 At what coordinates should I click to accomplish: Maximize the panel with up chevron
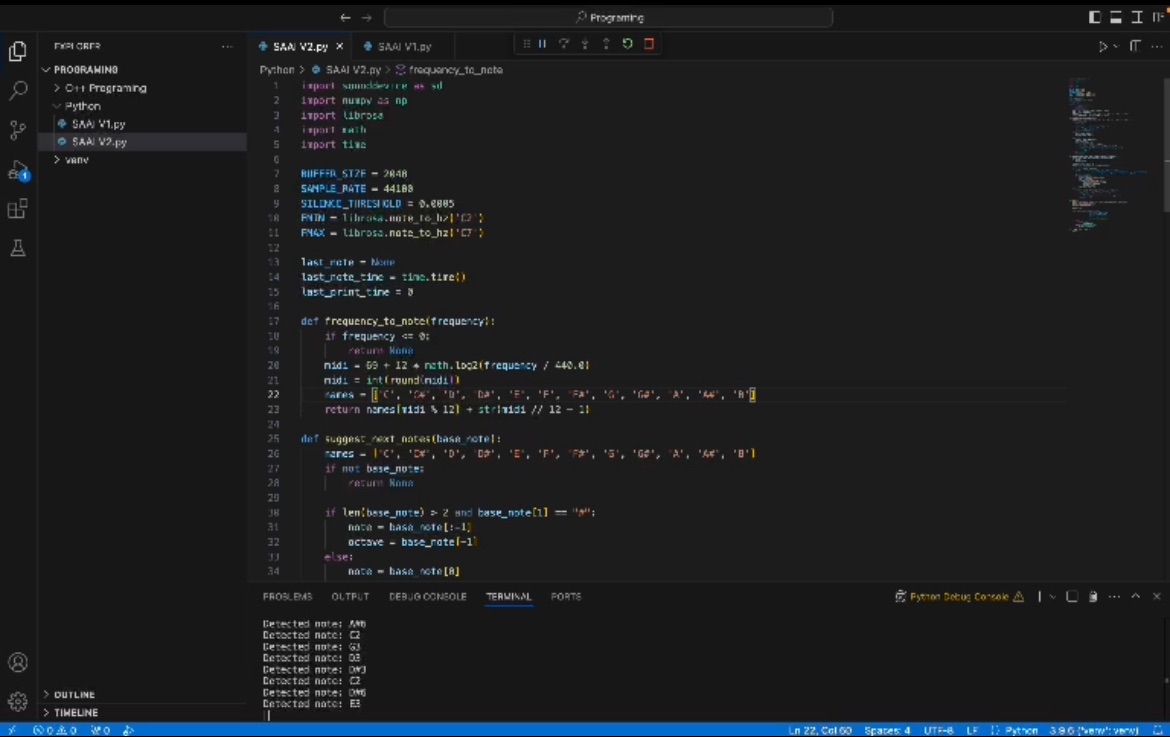(1136, 597)
